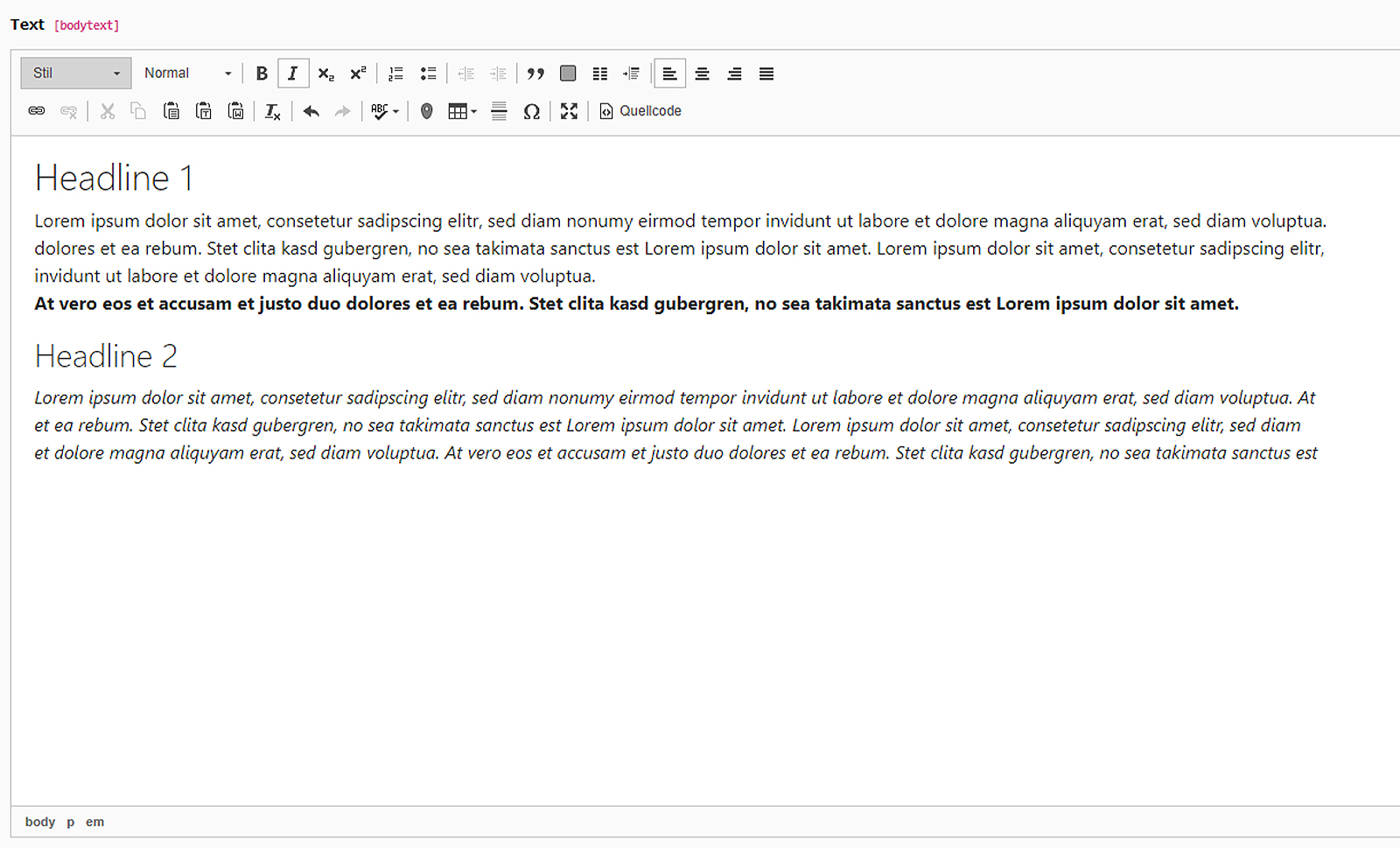Click the insert link icon
Viewport: 1400px width, 848px height.
(37, 111)
